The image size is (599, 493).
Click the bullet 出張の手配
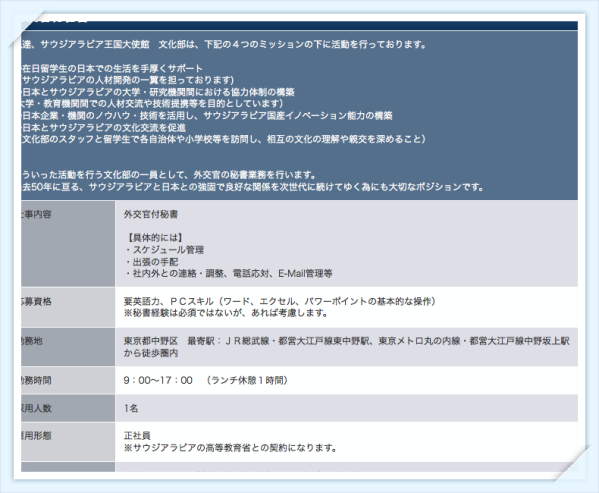tap(151, 262)
